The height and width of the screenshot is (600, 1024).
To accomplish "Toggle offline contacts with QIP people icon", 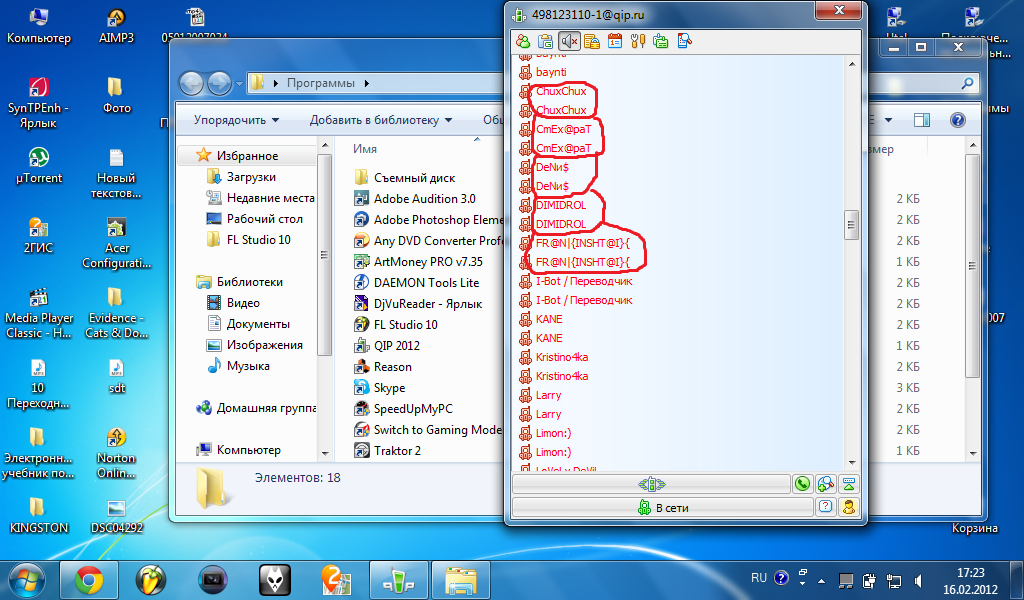I will [523, 42].
